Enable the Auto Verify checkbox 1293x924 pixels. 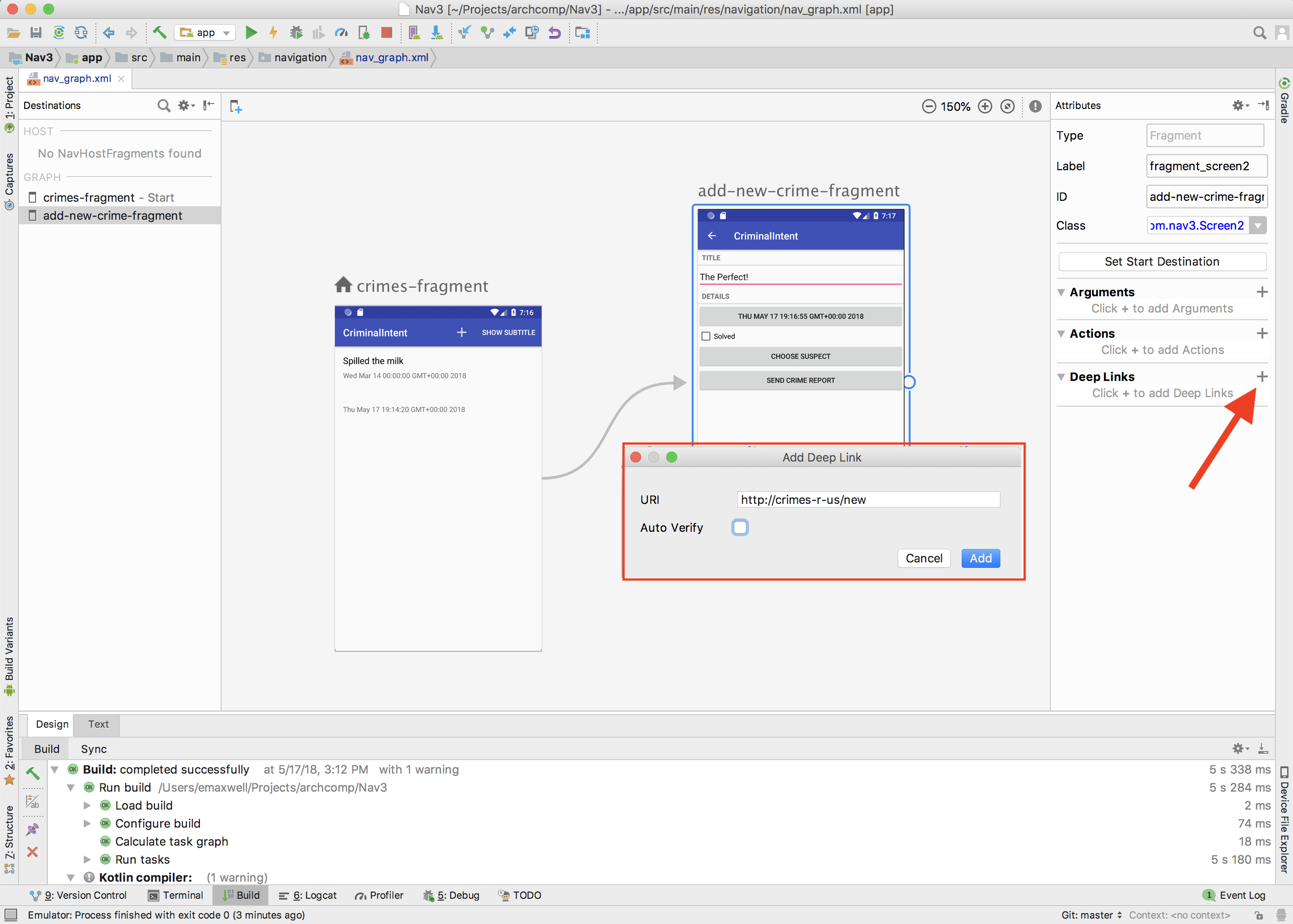tap(740, 527)
